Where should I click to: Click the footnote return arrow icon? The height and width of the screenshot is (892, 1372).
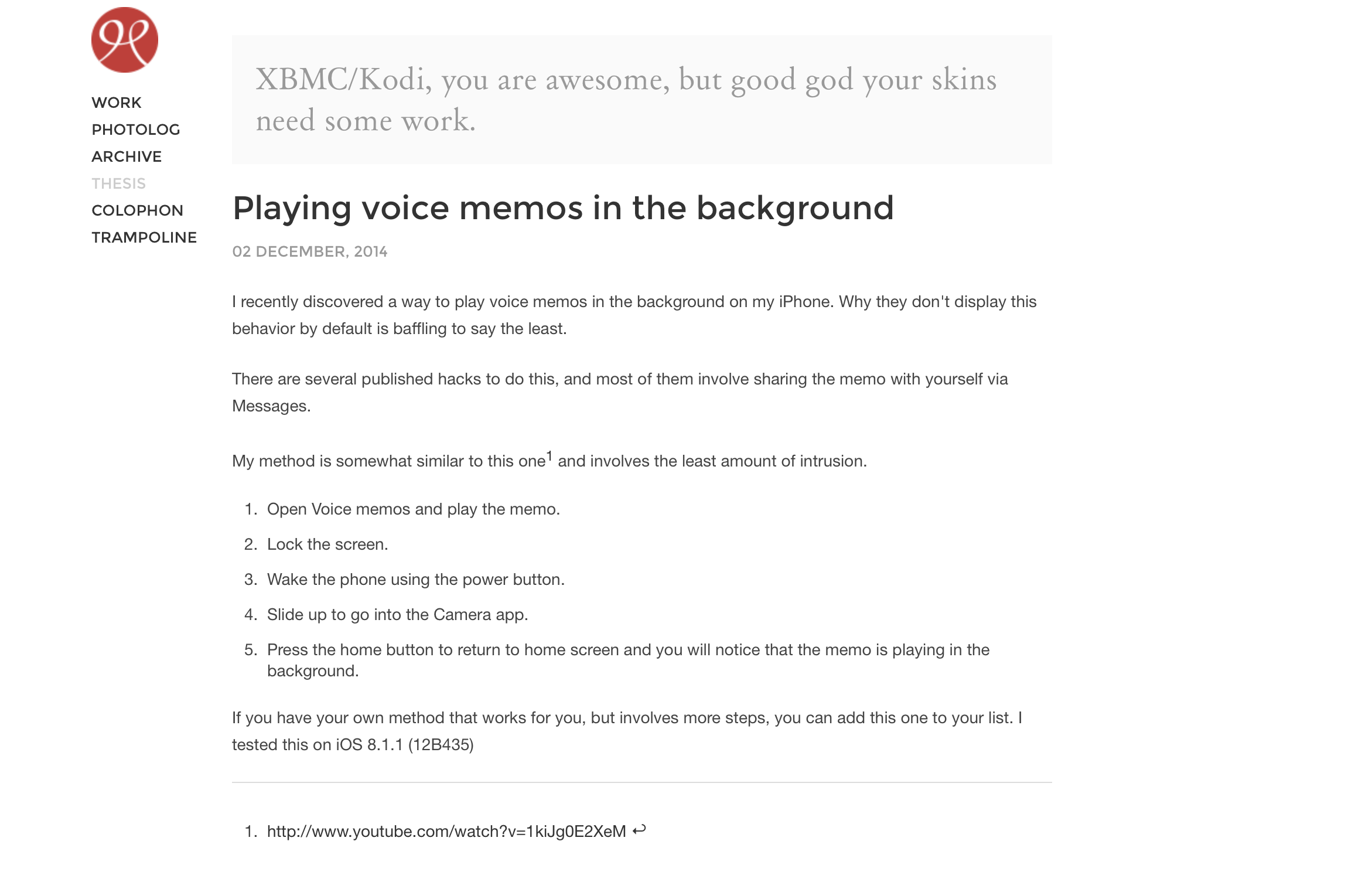click(639, 830)
